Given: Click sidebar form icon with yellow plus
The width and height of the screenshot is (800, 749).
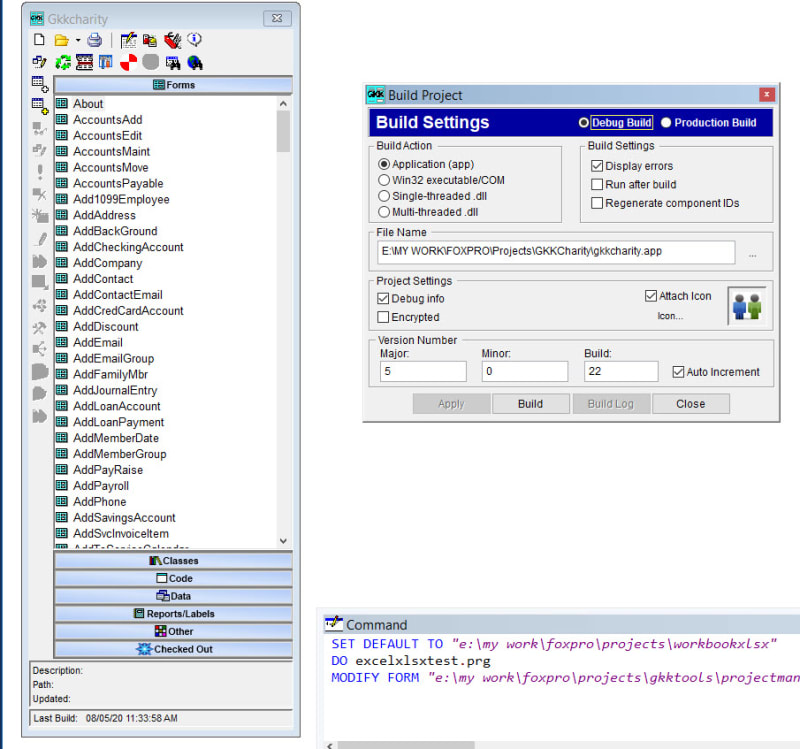Looking at the screenshot, I should click(x=40, y=106).
